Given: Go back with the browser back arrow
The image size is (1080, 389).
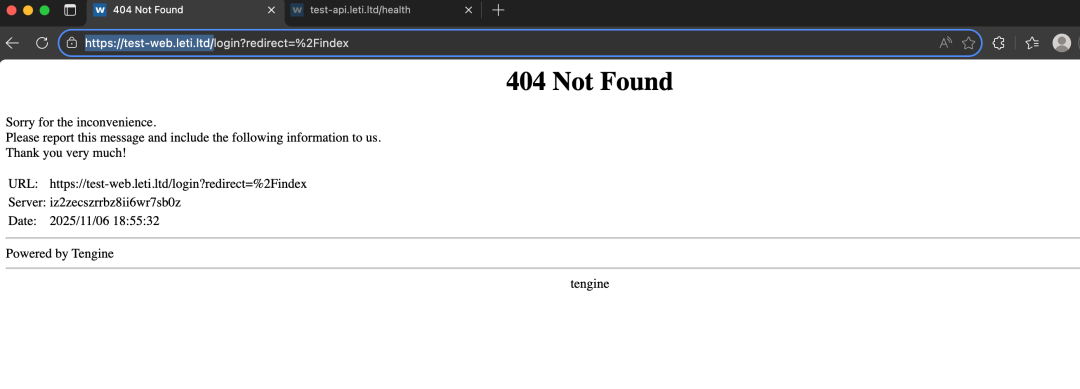Looking at the screenshot, I should pos(12,43).
